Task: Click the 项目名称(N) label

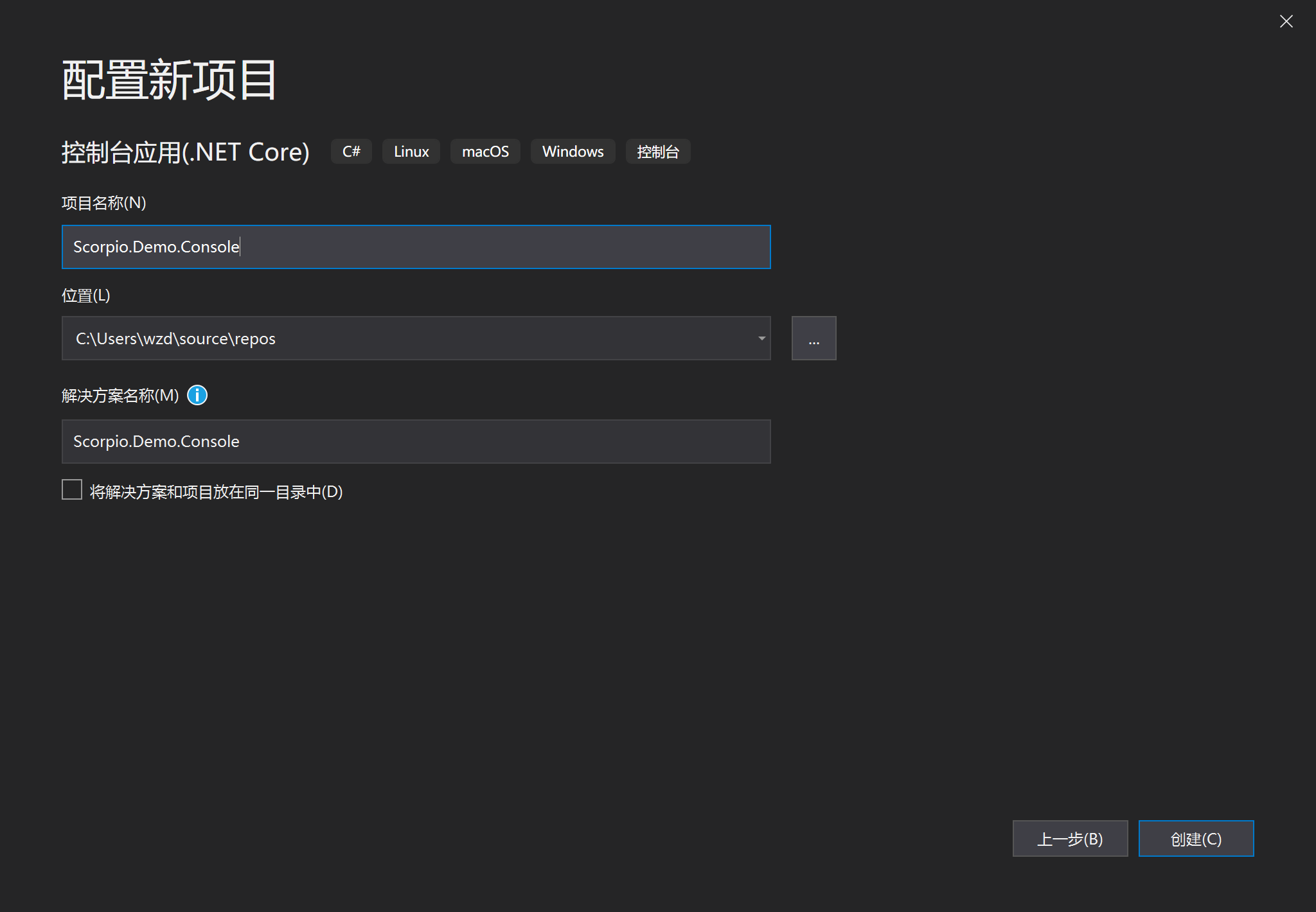Action: point(103,203)
